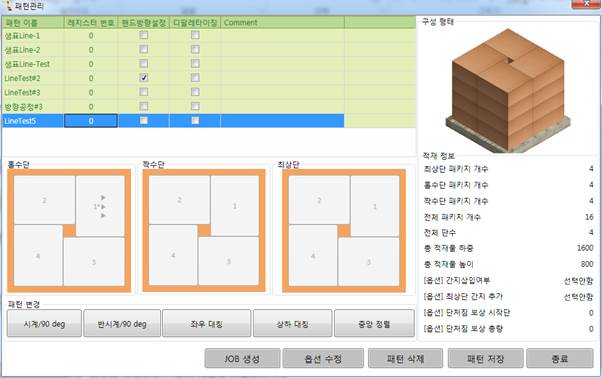Check hand direction checkbox for 샘플Line-1
Image resolution: width=602 pixels, height=378 pixels.
click(144, 35)
